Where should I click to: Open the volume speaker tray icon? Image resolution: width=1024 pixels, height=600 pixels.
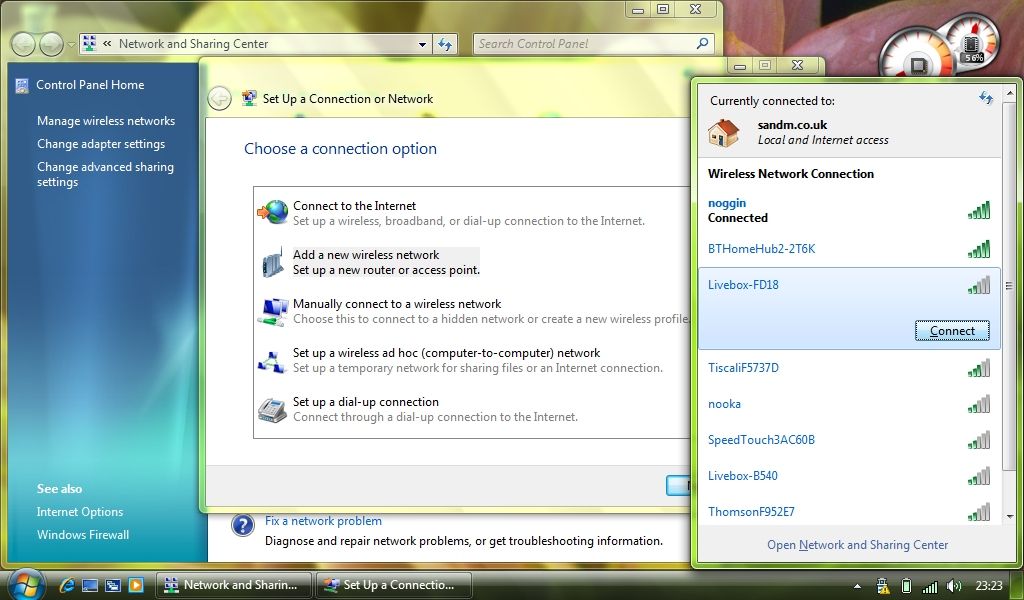[954, 586]
